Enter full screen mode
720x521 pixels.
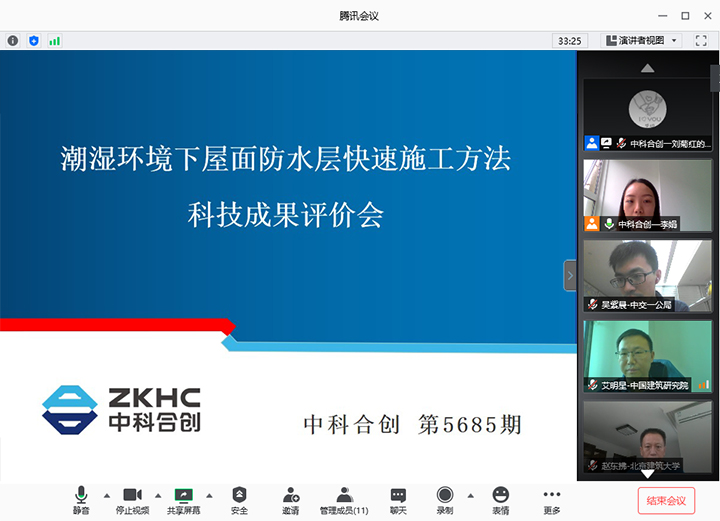point(701,41)
